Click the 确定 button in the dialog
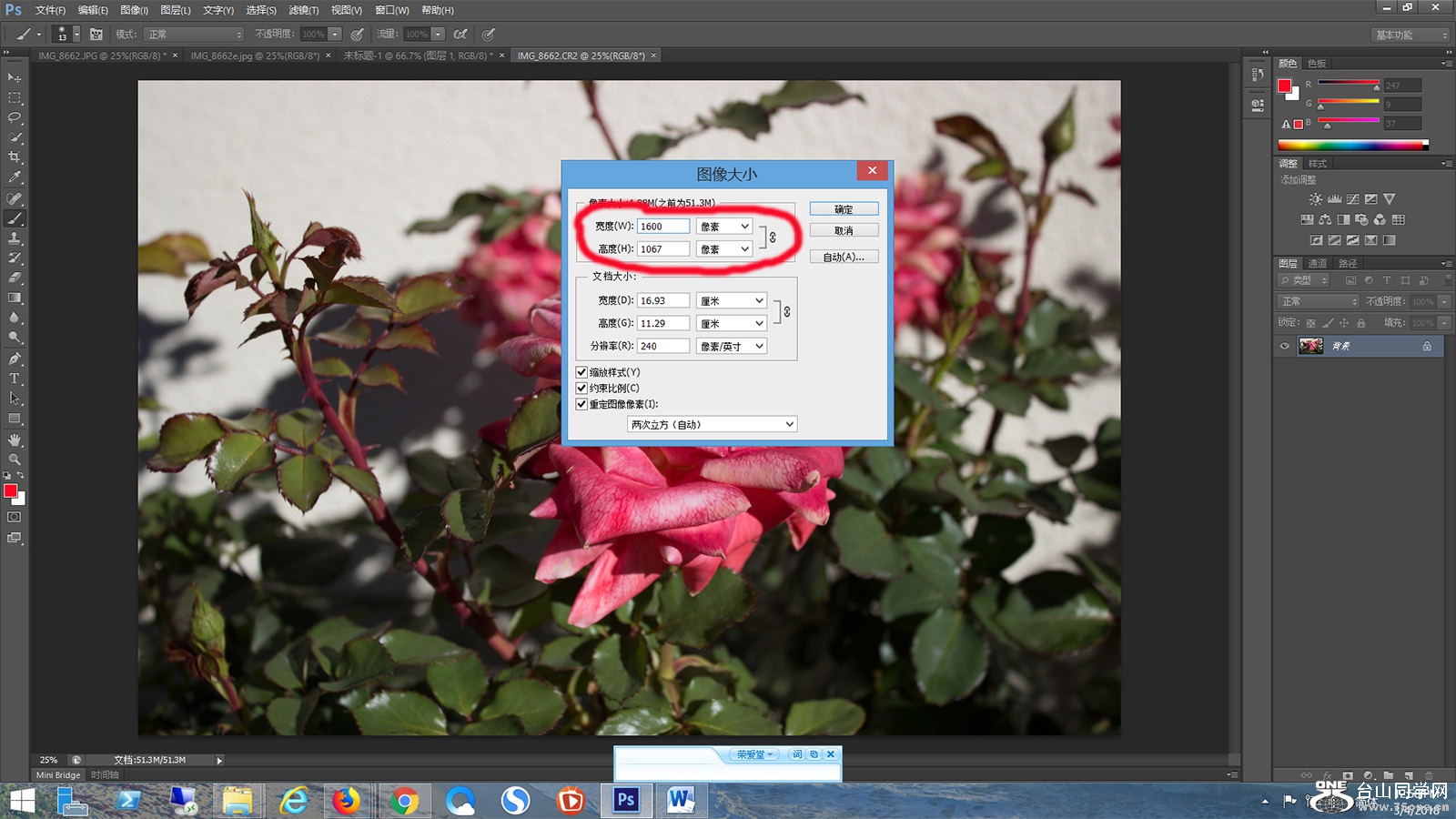 click(844, 209)
